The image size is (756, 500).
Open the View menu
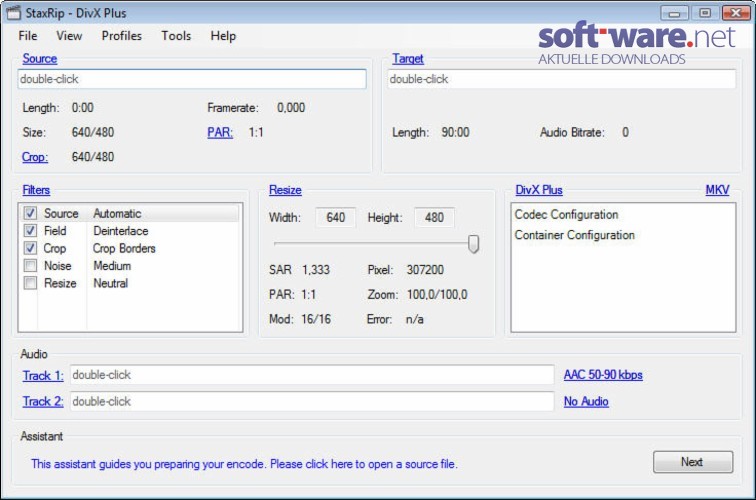point(69,36)
